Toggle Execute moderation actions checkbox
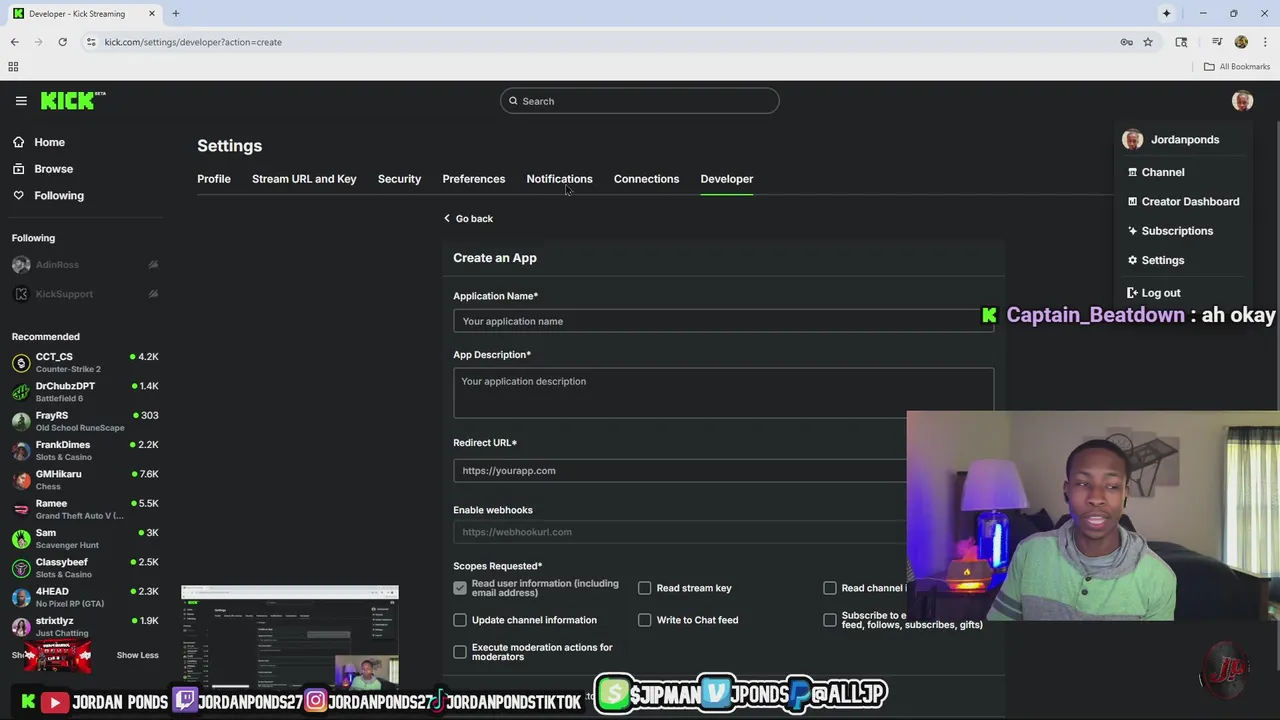Image resolution: width=1280 pixels, height=720 pixels. tap(460, 652)
